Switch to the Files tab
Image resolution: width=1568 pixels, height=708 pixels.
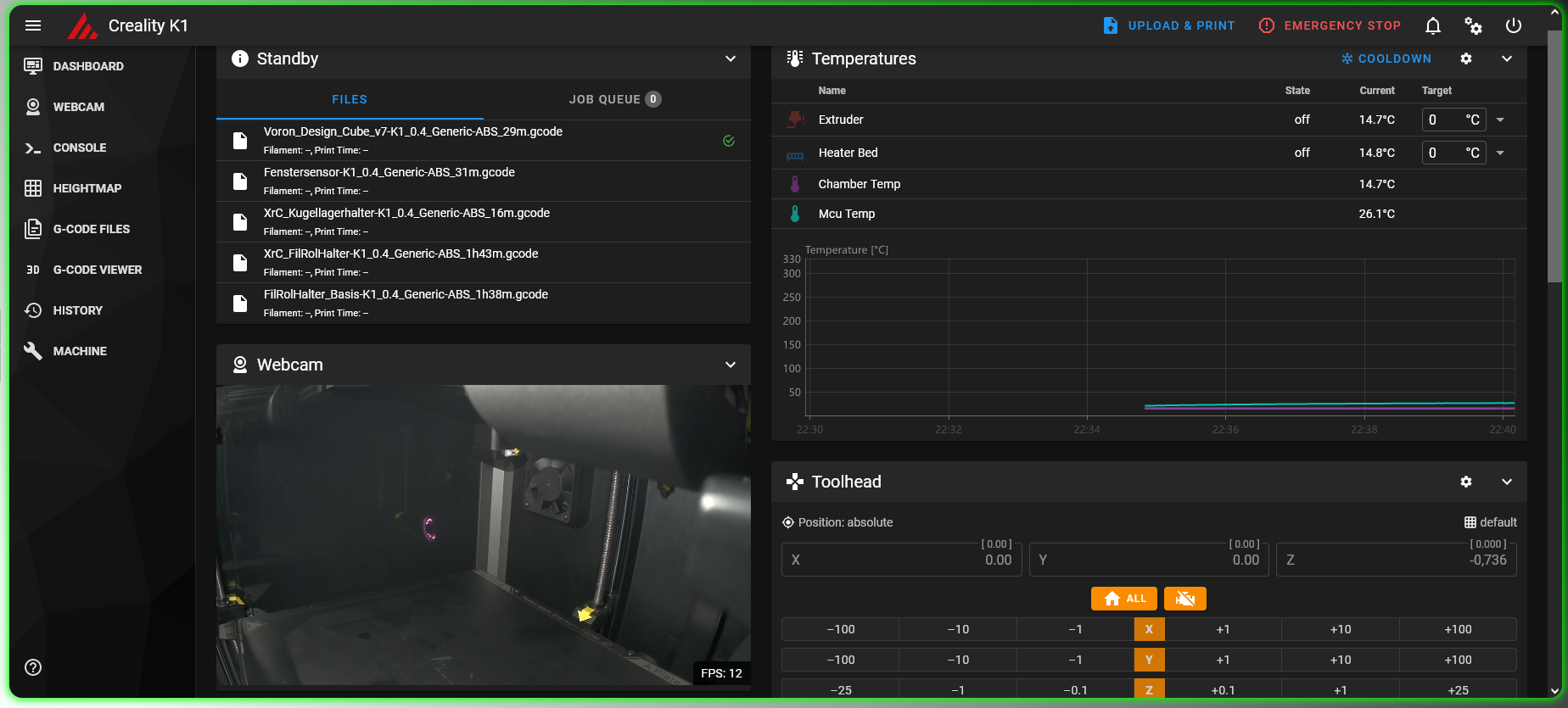350,99
